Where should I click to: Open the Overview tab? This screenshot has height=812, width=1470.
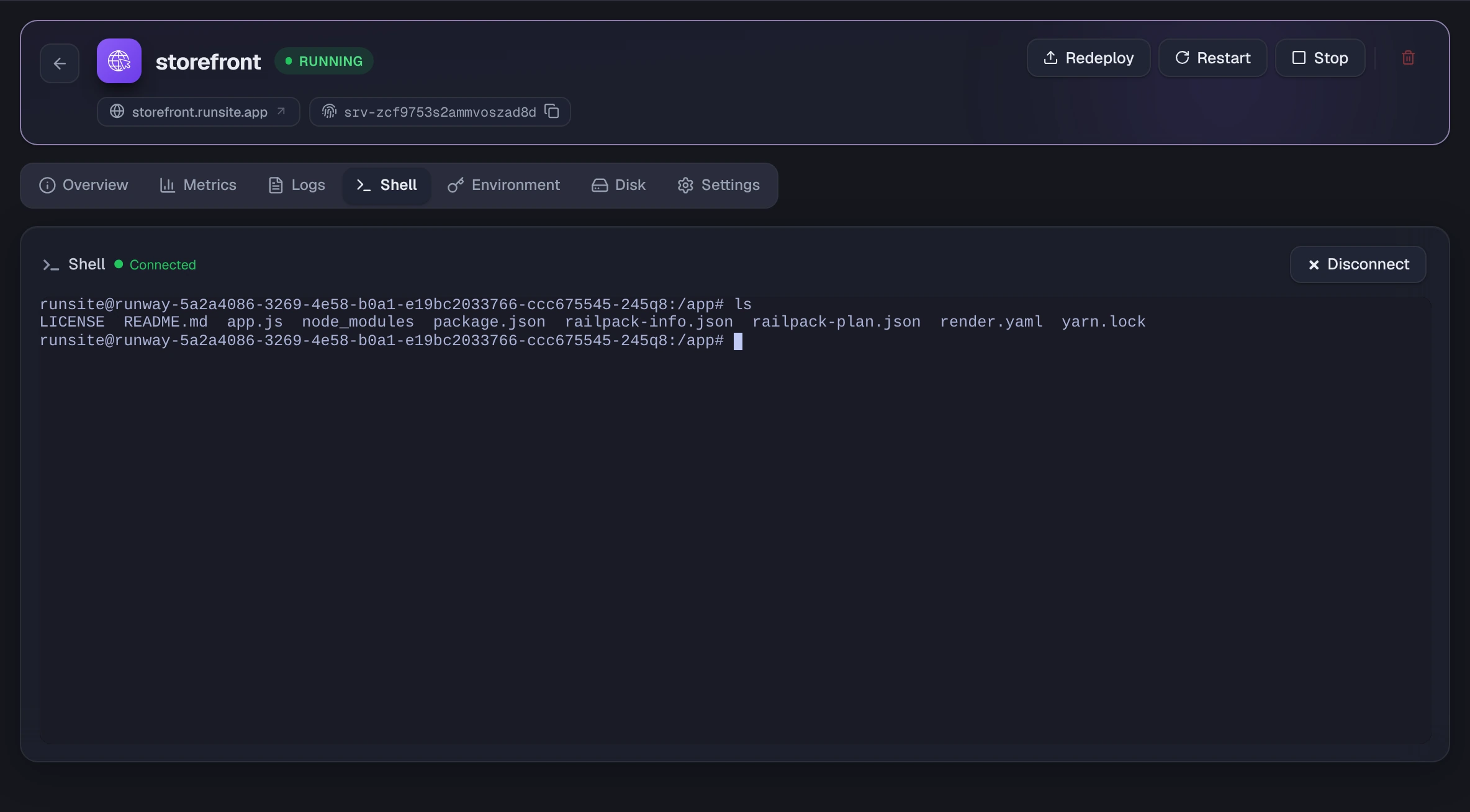click(x=84, y=185)
